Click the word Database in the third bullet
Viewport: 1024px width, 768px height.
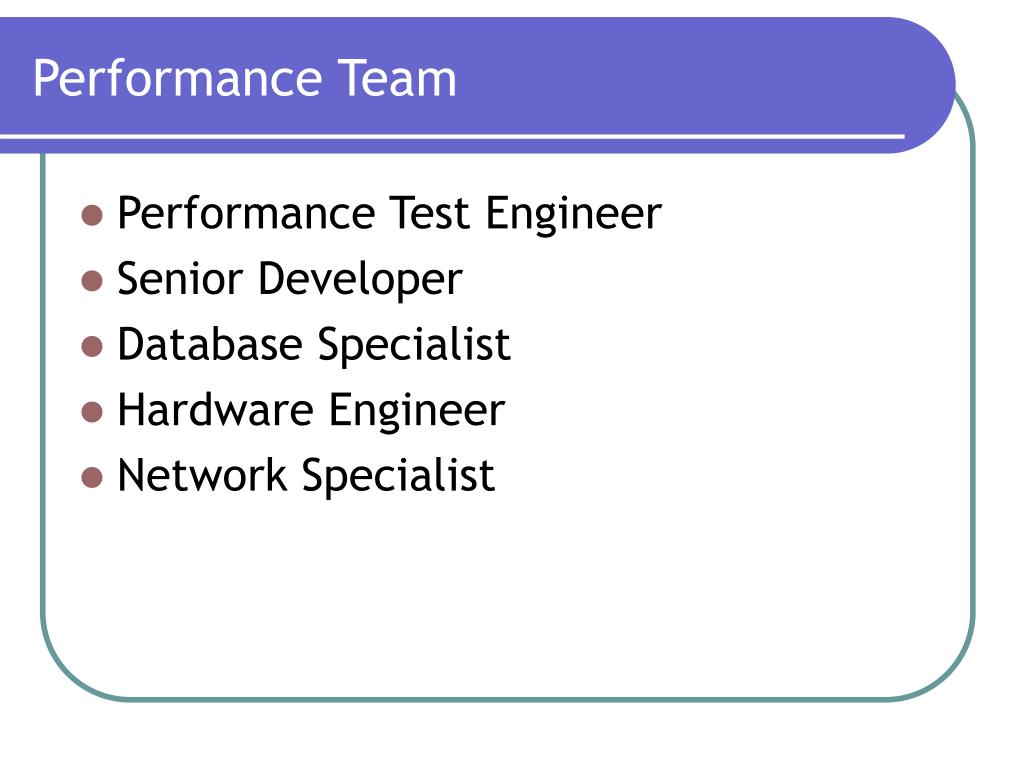[x=210, y=344]
